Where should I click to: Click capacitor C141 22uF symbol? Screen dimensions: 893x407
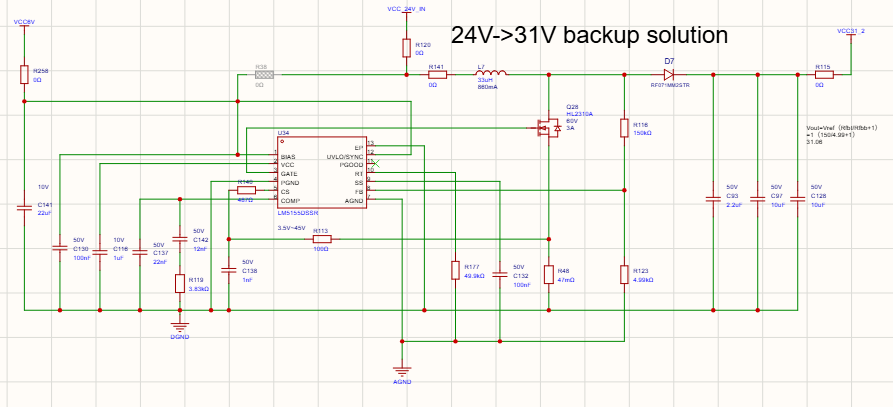click(x=24, y=208)
